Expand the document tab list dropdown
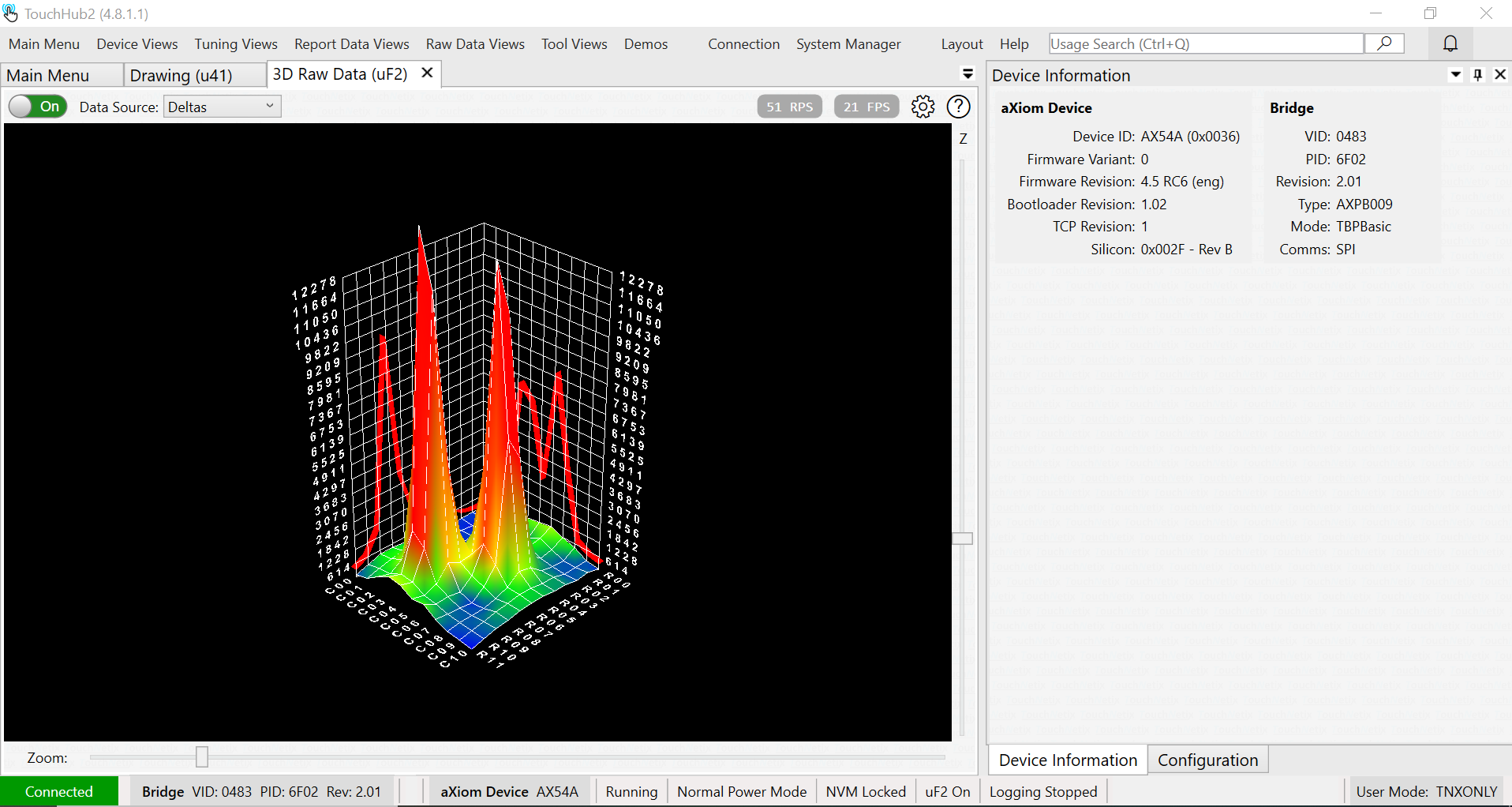The height and width of the screenshot is (807, 1512). coord(967,74)
